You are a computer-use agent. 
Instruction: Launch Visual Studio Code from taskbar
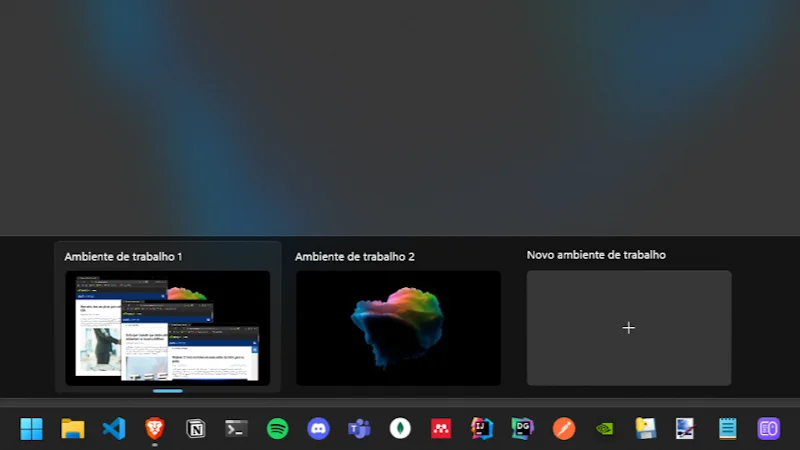click(x=114, y=429)
